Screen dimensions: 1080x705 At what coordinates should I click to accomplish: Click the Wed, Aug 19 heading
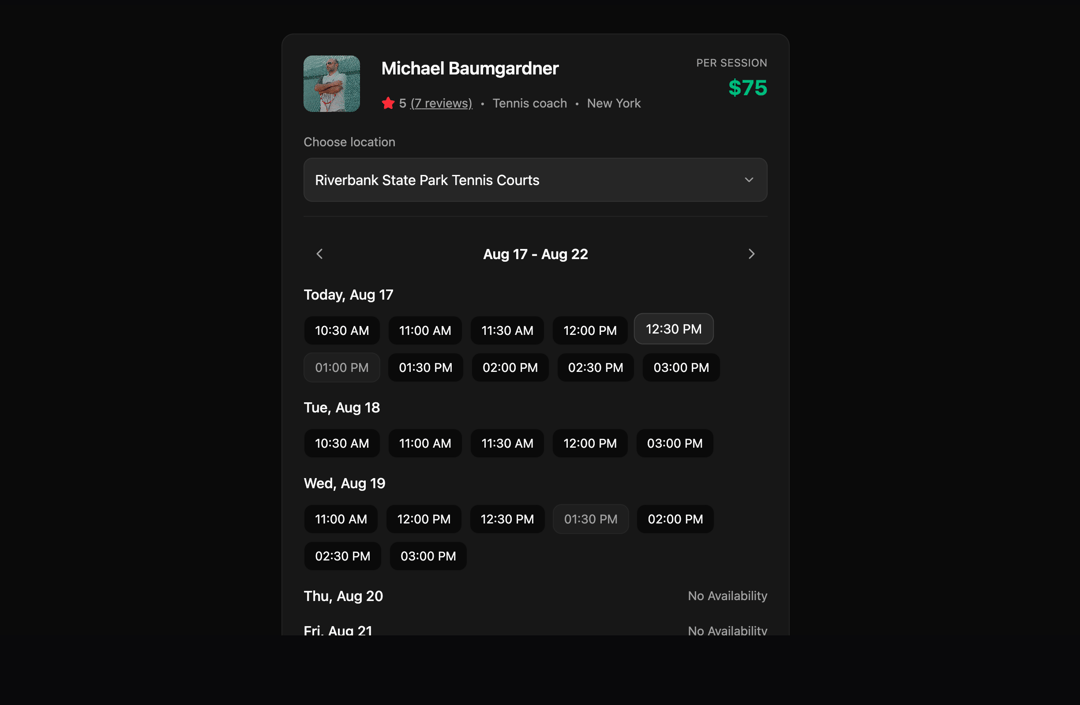344,483
